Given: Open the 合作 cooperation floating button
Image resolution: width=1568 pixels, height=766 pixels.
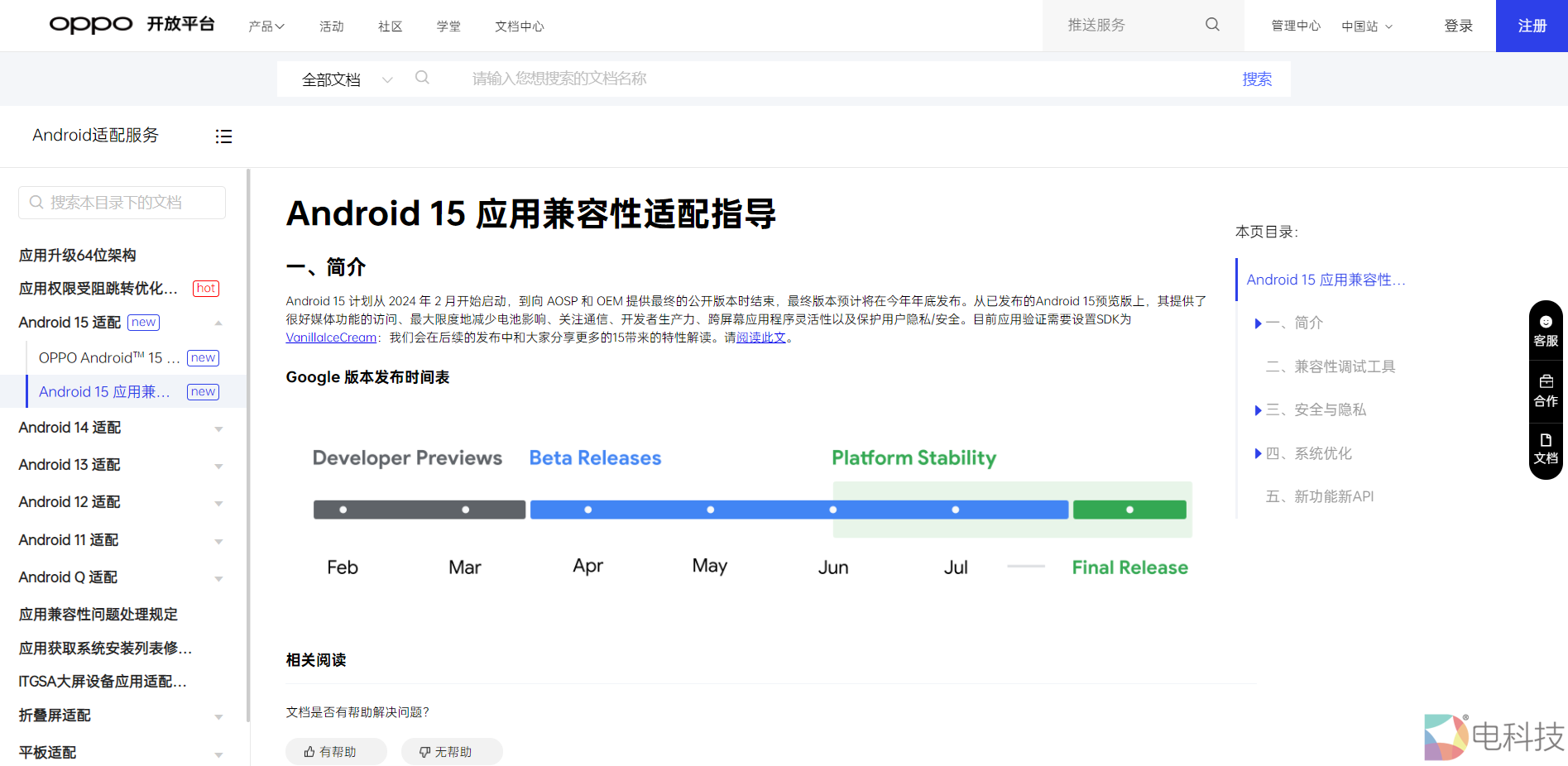Looking at the screenshot, I should pos(1545,390).
